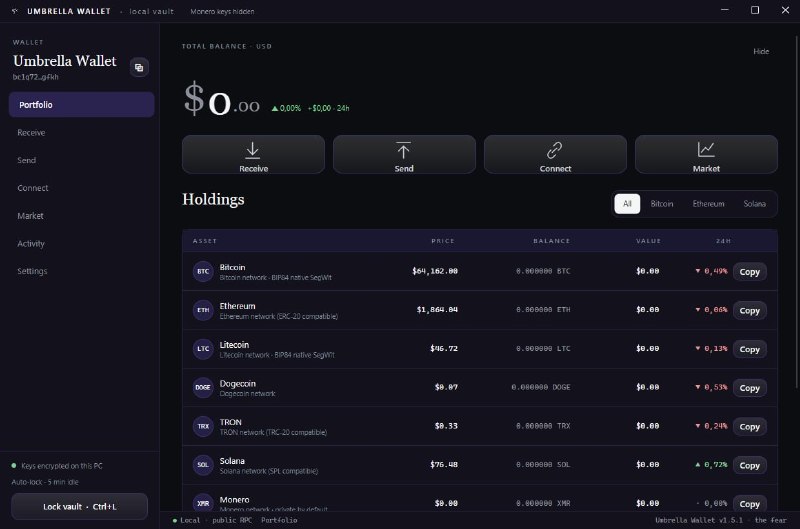Click Solana's 0.72% 24h change

tap(711, 465)
